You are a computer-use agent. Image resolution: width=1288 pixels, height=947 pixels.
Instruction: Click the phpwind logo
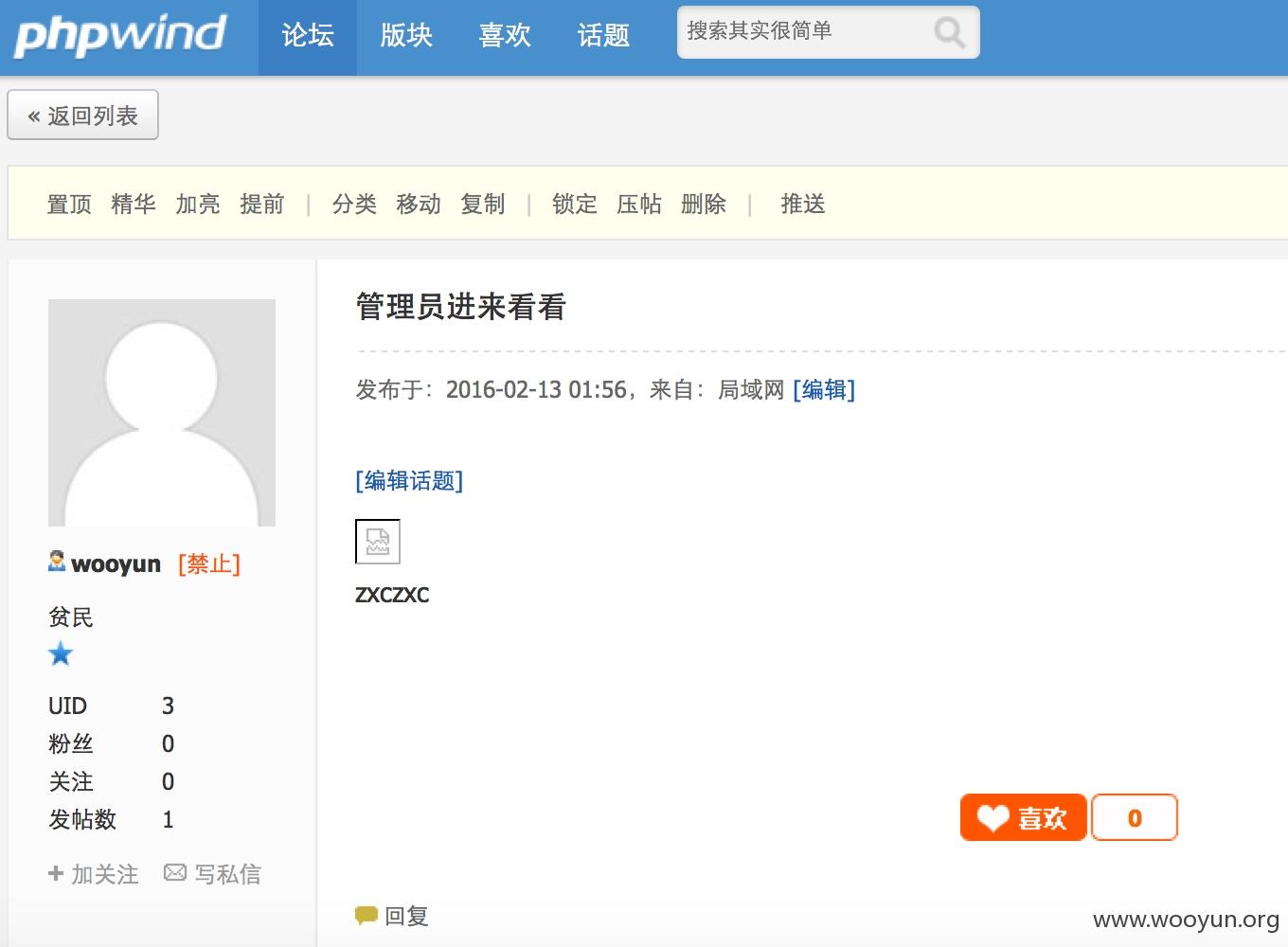(120, 36)
